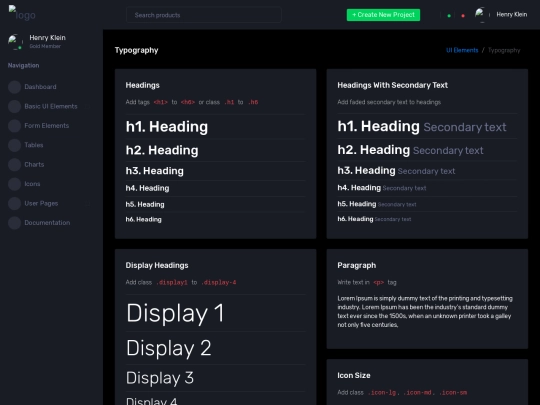The height and width of the screenshot is (405, 540).
Task: Click the .icon-lg code text
Action: 382,393
